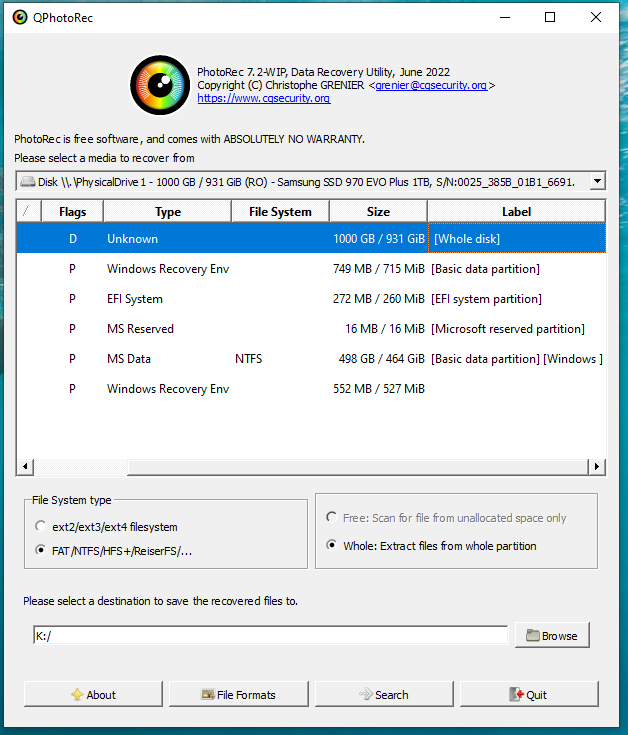628x735 pixels.
Task: Maximize the QPhotoRec window
Action: coord(550,17)
